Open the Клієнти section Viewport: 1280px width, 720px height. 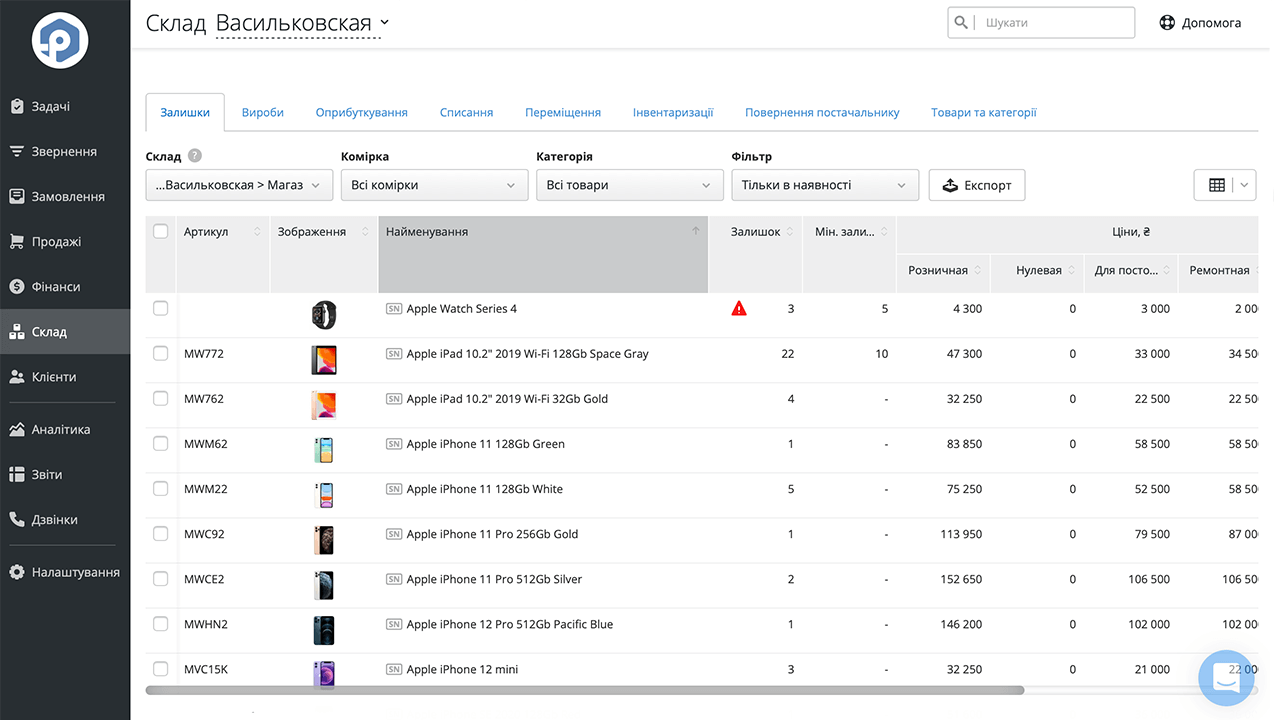(x=65, y=376)
